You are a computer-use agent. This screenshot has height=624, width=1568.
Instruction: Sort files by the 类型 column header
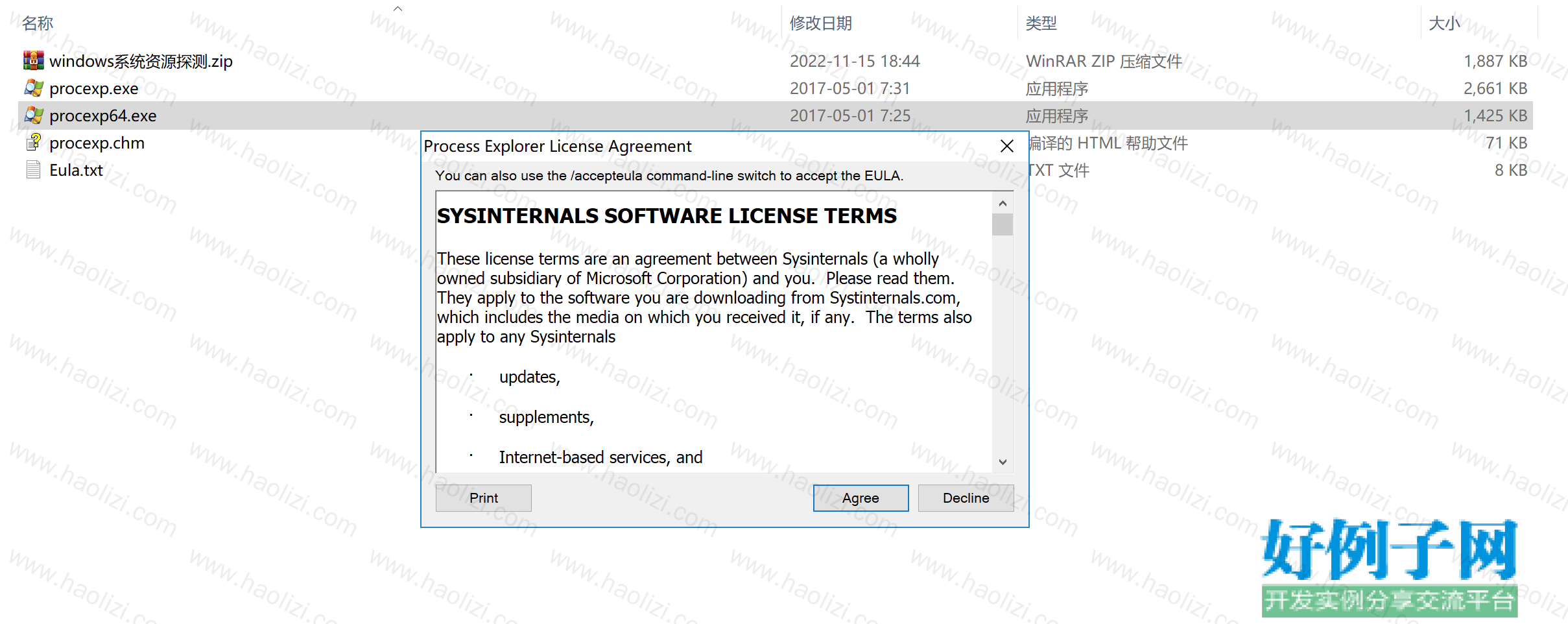(1041, 23)
